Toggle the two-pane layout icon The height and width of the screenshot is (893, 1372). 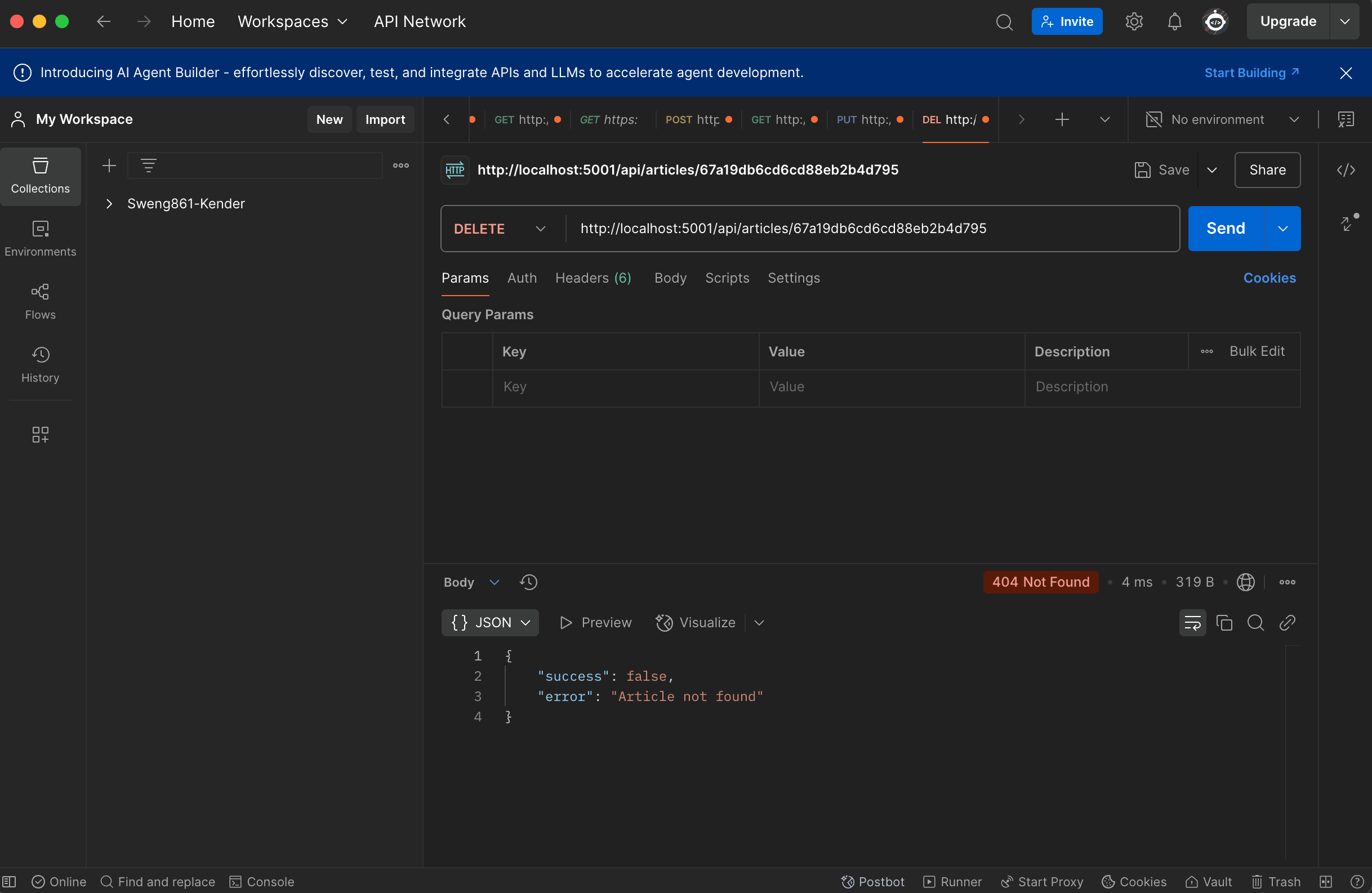tap(1325, 882)
